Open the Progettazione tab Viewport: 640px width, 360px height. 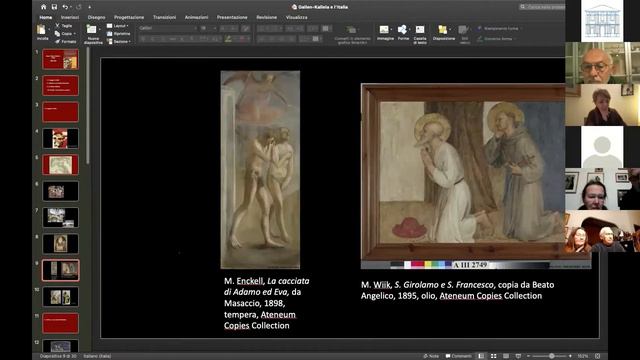click(129, 17)
